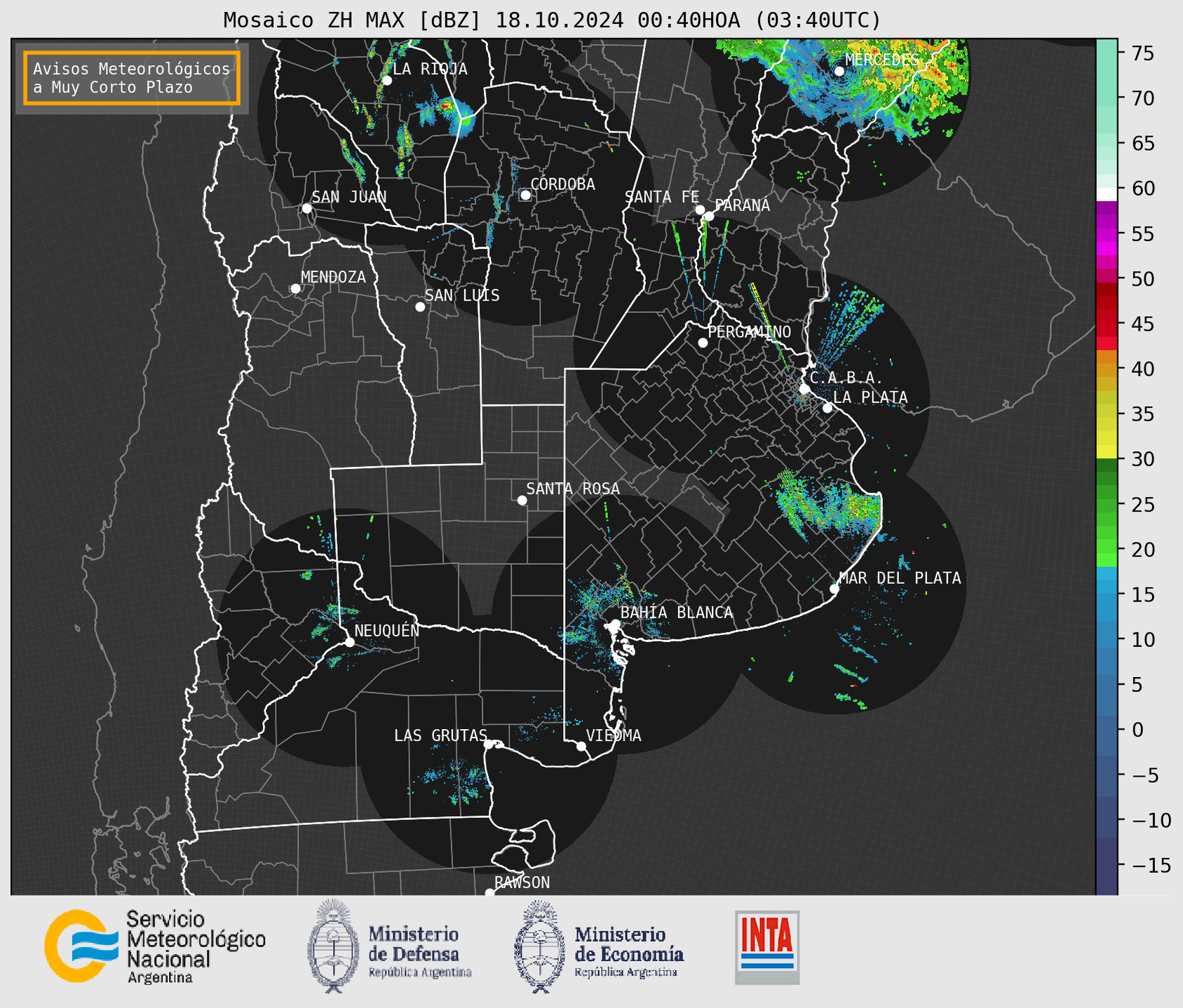Click the C.A.B.A. city marker dot

click(805, 389)
